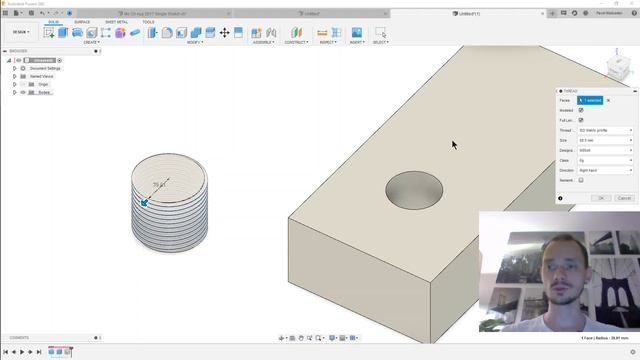Click the Save icon in the top bar
The height and width of the screenshot is (360, 640).
[31, 13]
